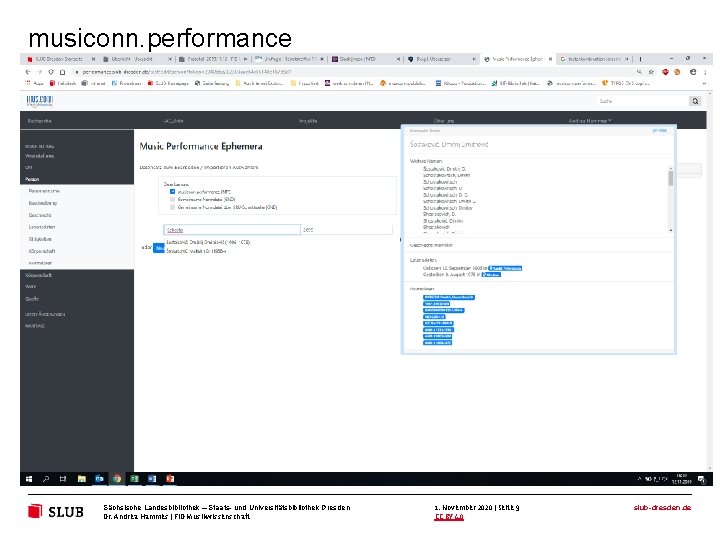Open Letzte Änderungen in the sidebar
The height and width of the screenshot is (540, 720).
pyautogui.click(x=45, y=314)
